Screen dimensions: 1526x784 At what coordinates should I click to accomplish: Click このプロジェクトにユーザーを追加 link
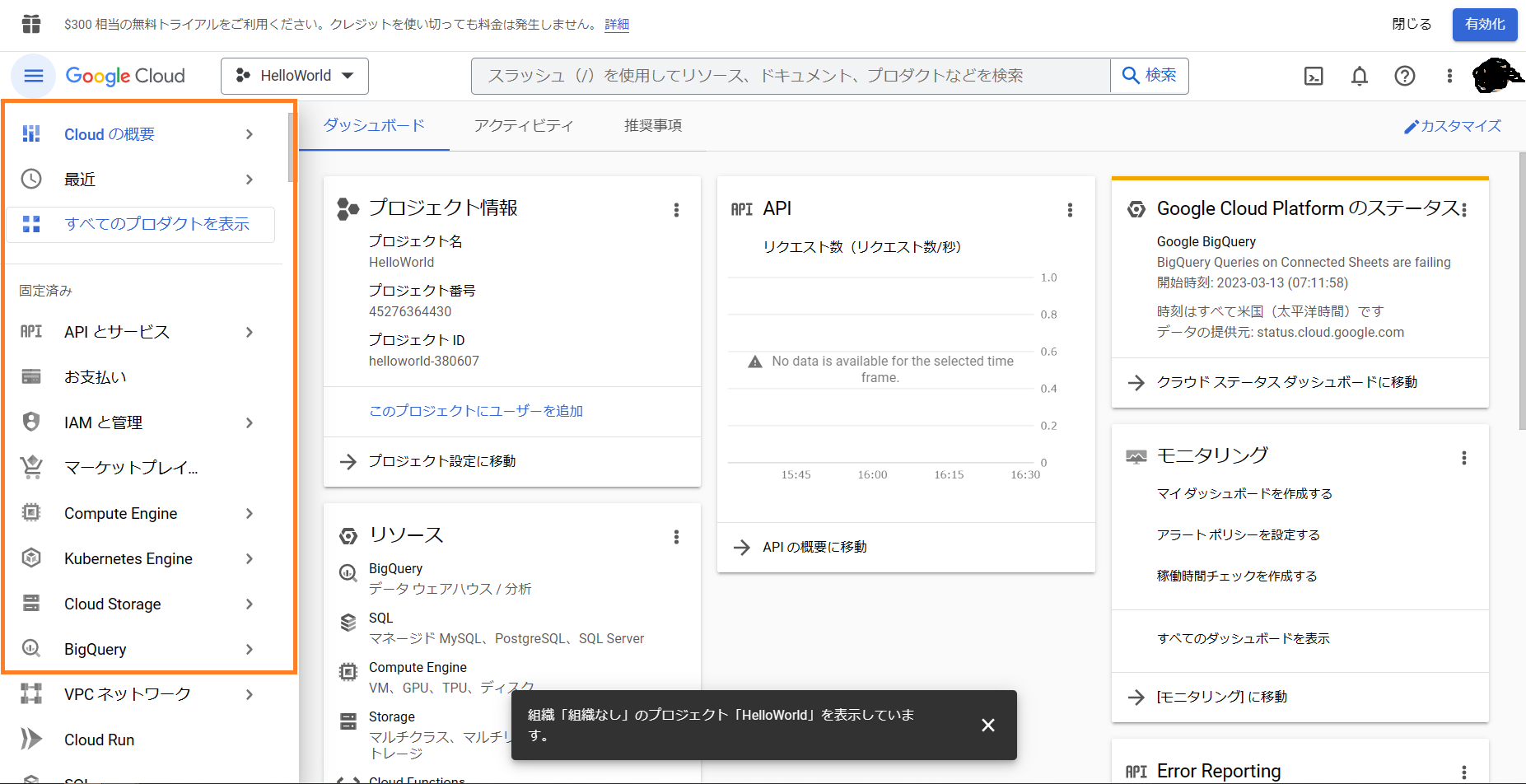click(x=476, y=411)
